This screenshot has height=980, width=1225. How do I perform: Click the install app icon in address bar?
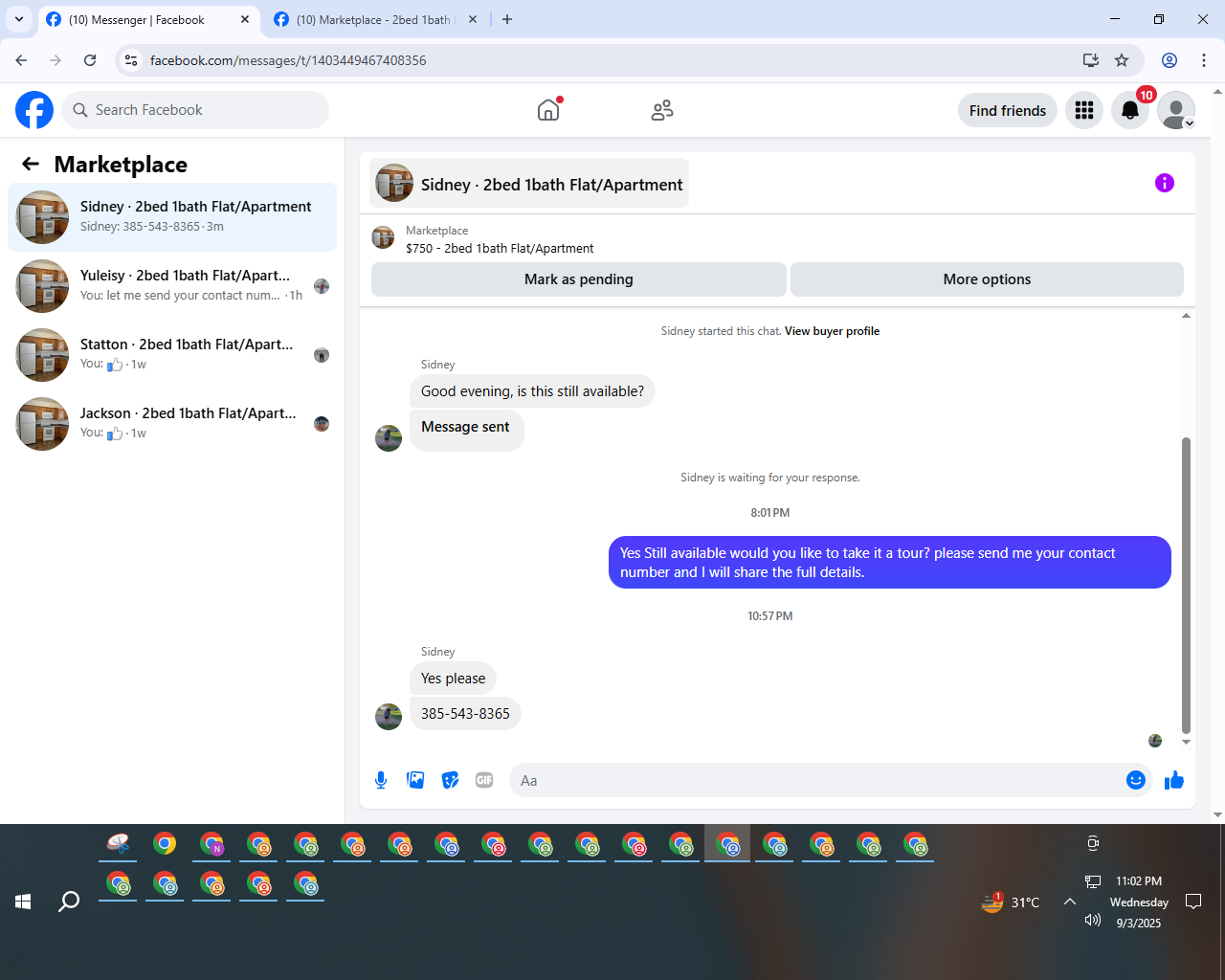[x=1091, y=60]
